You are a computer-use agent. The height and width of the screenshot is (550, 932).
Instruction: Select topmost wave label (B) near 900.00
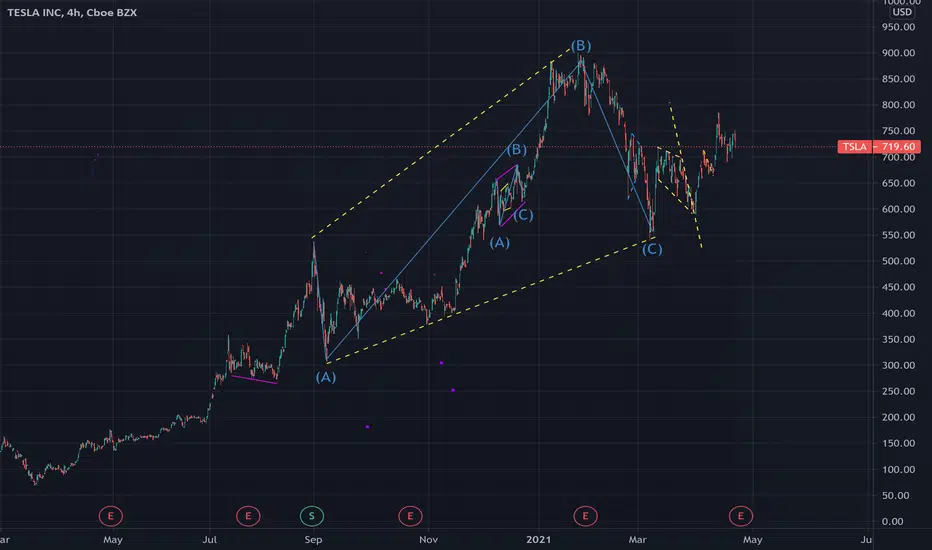(x=581, y=46)
